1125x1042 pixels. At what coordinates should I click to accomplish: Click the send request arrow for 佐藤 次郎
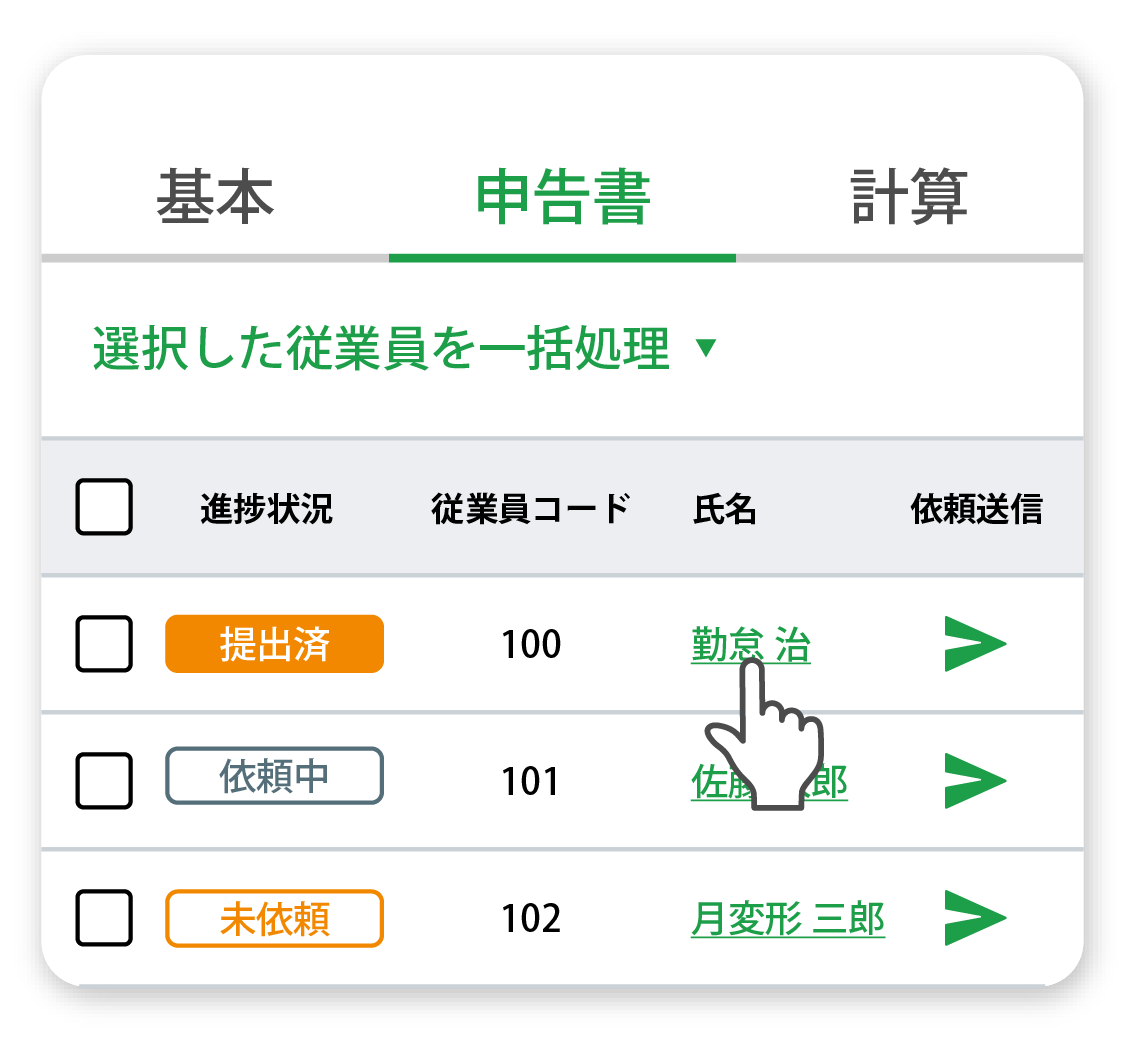(985, 781)
